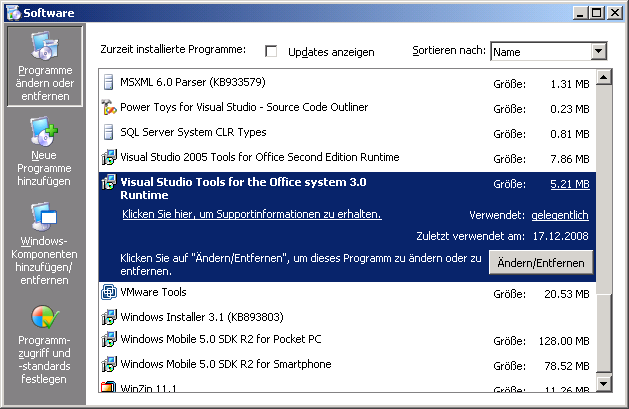
Task: Click the program list scroll down arrow
Action: click(x=602, y=382)
